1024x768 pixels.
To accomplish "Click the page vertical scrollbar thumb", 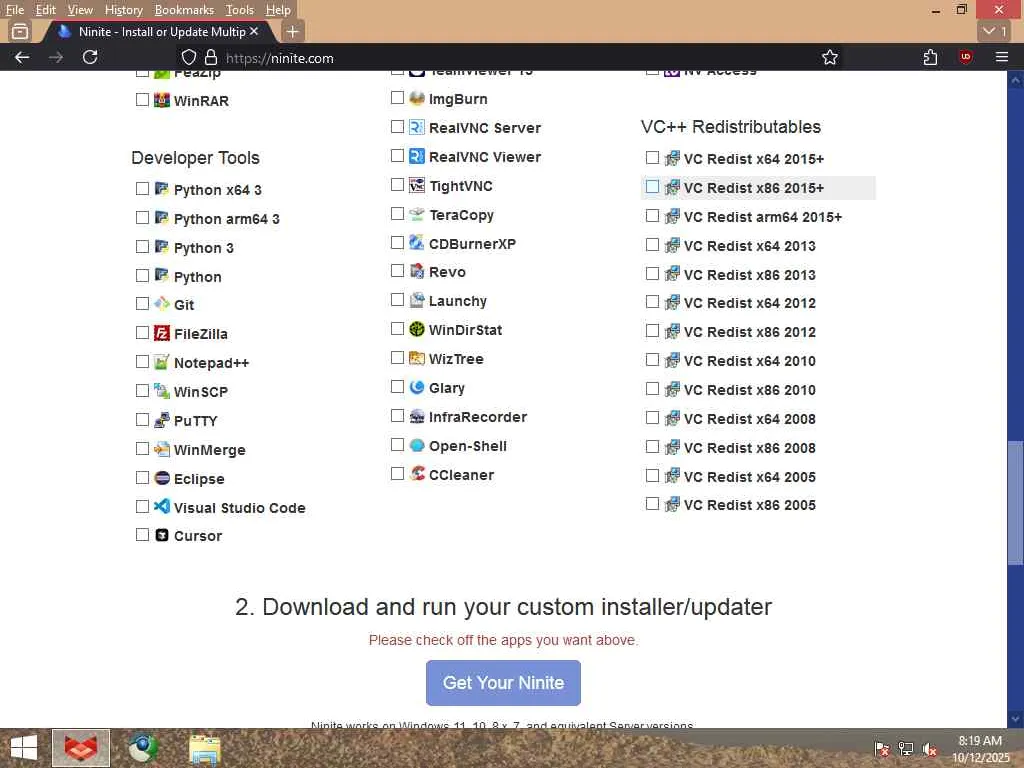I will click(1015, 503).
